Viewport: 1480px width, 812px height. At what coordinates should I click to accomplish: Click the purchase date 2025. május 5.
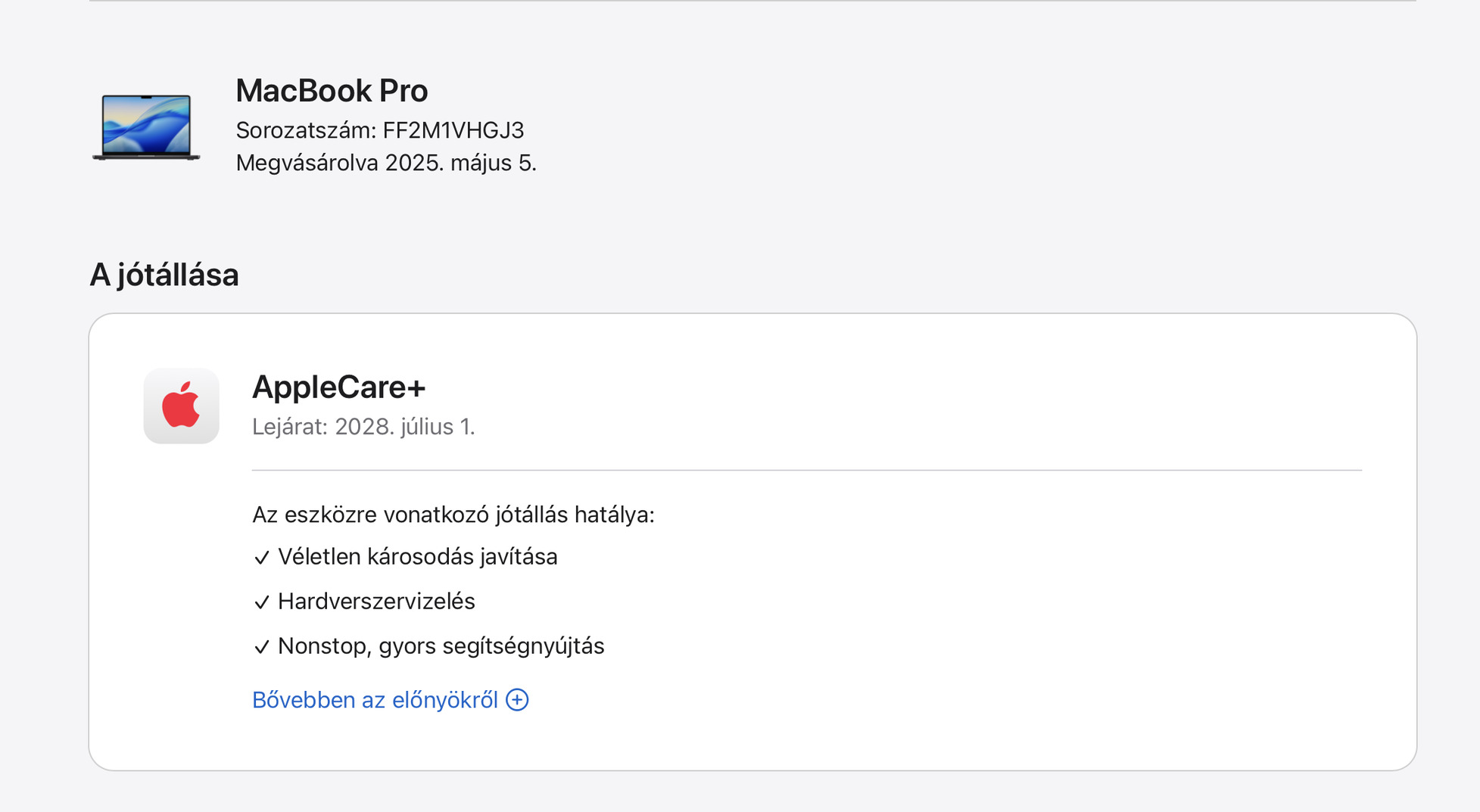pyautogui.click(x=460, y=163)
